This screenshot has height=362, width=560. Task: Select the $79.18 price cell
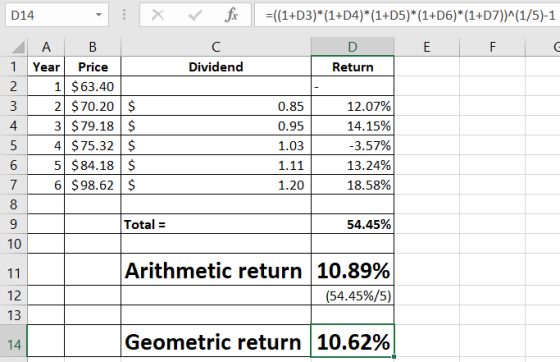[x=92, y=126]
